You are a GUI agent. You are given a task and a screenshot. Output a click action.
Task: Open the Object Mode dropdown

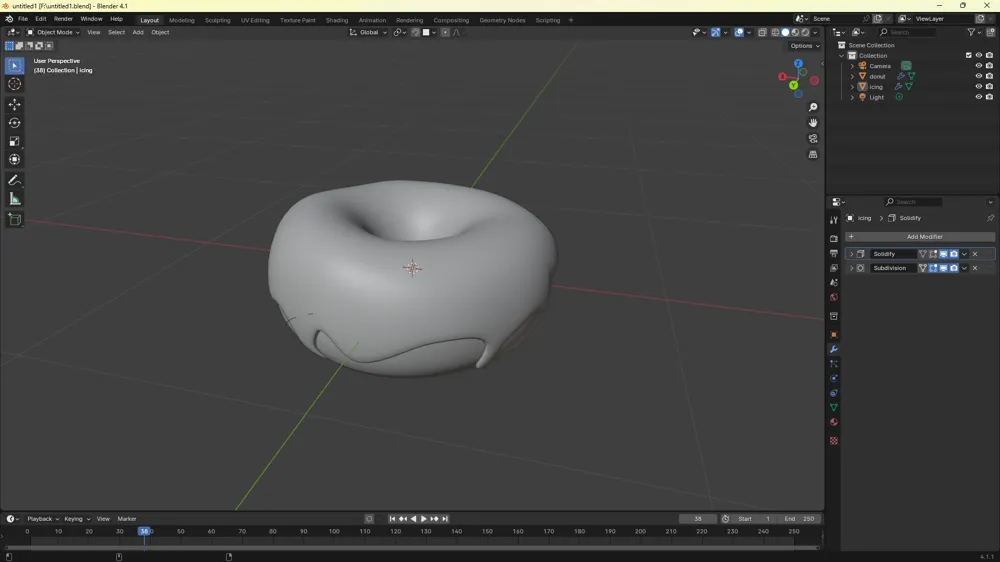[53, 33]
